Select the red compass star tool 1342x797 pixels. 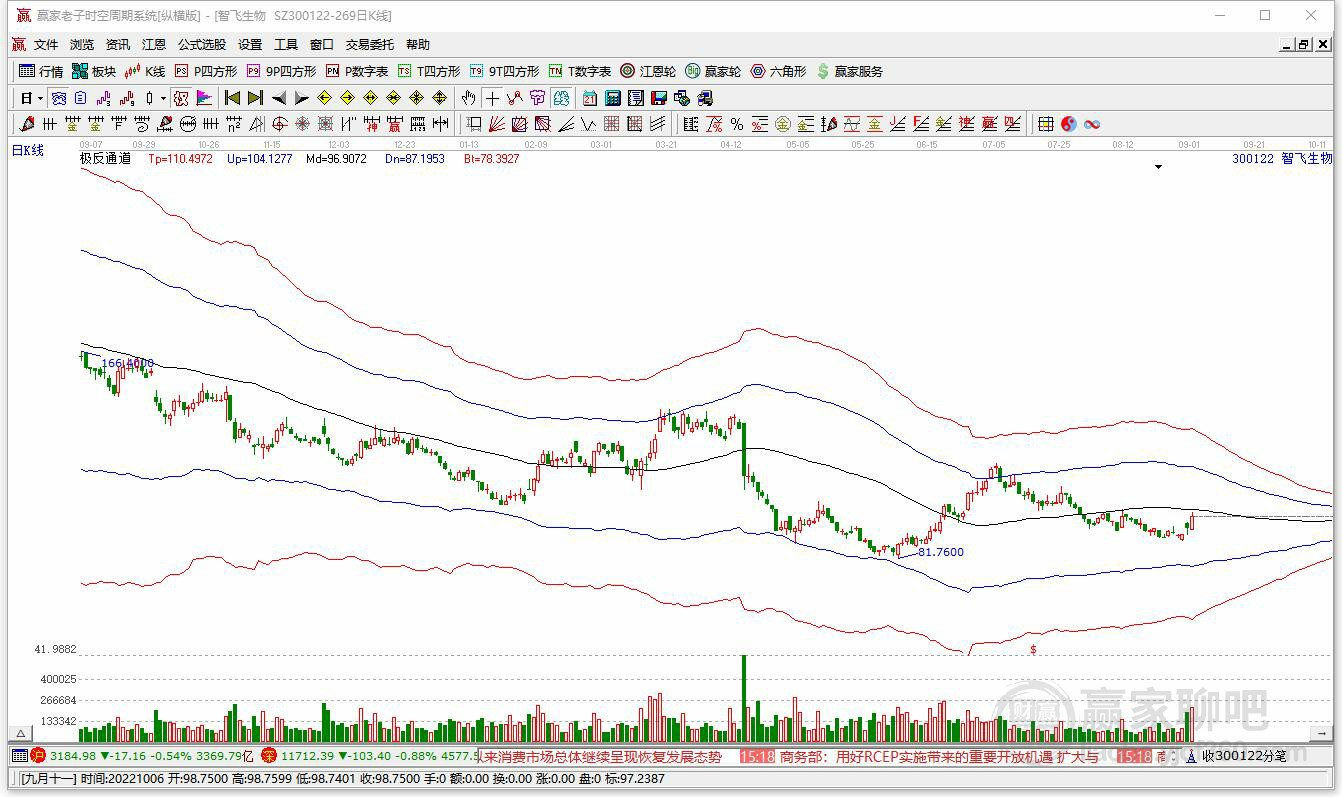(303, 124)
